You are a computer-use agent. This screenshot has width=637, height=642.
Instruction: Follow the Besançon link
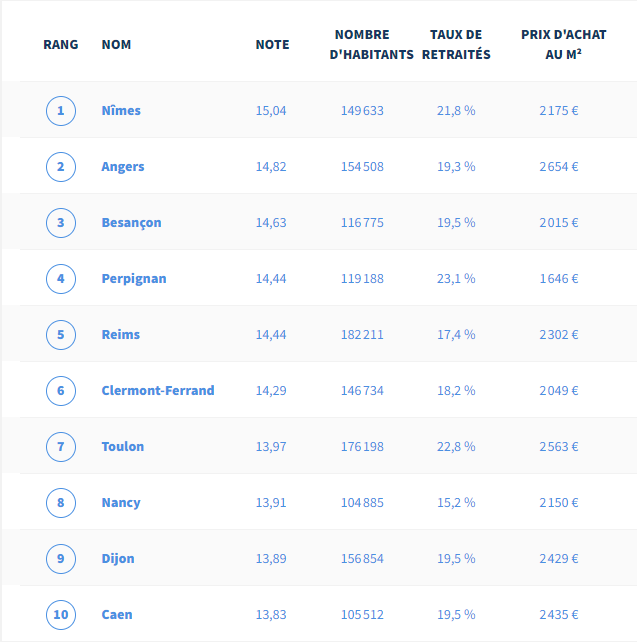pos(131,223)
